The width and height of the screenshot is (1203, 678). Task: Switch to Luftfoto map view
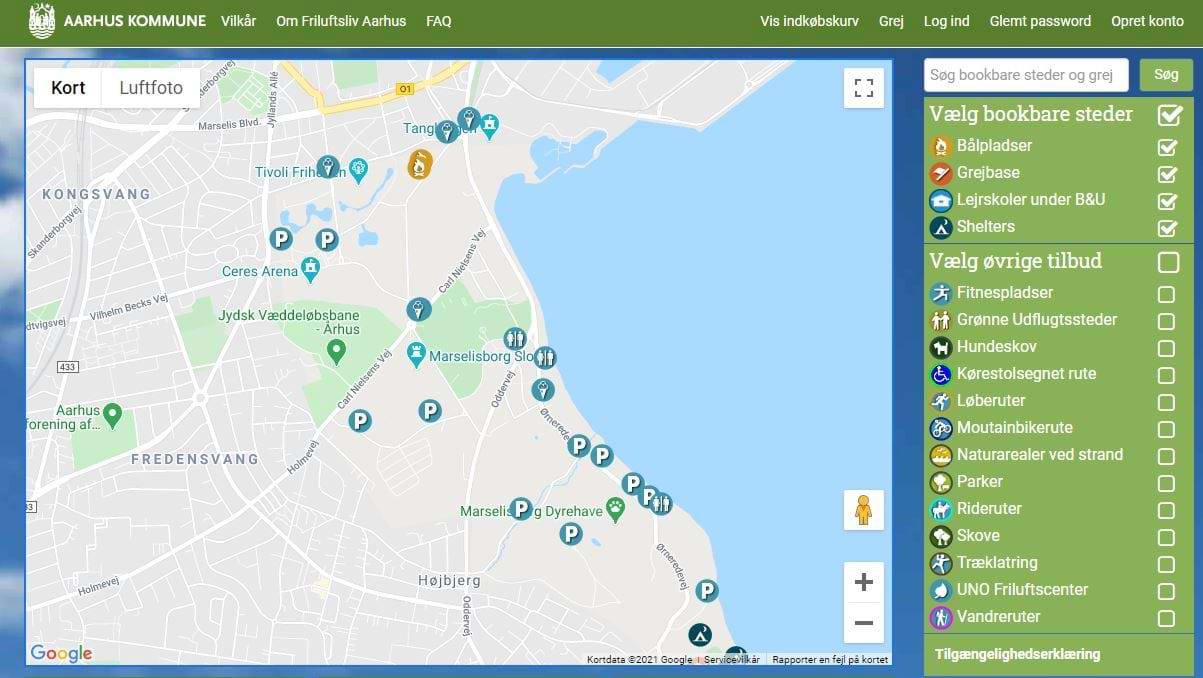(x=151, y=88)
